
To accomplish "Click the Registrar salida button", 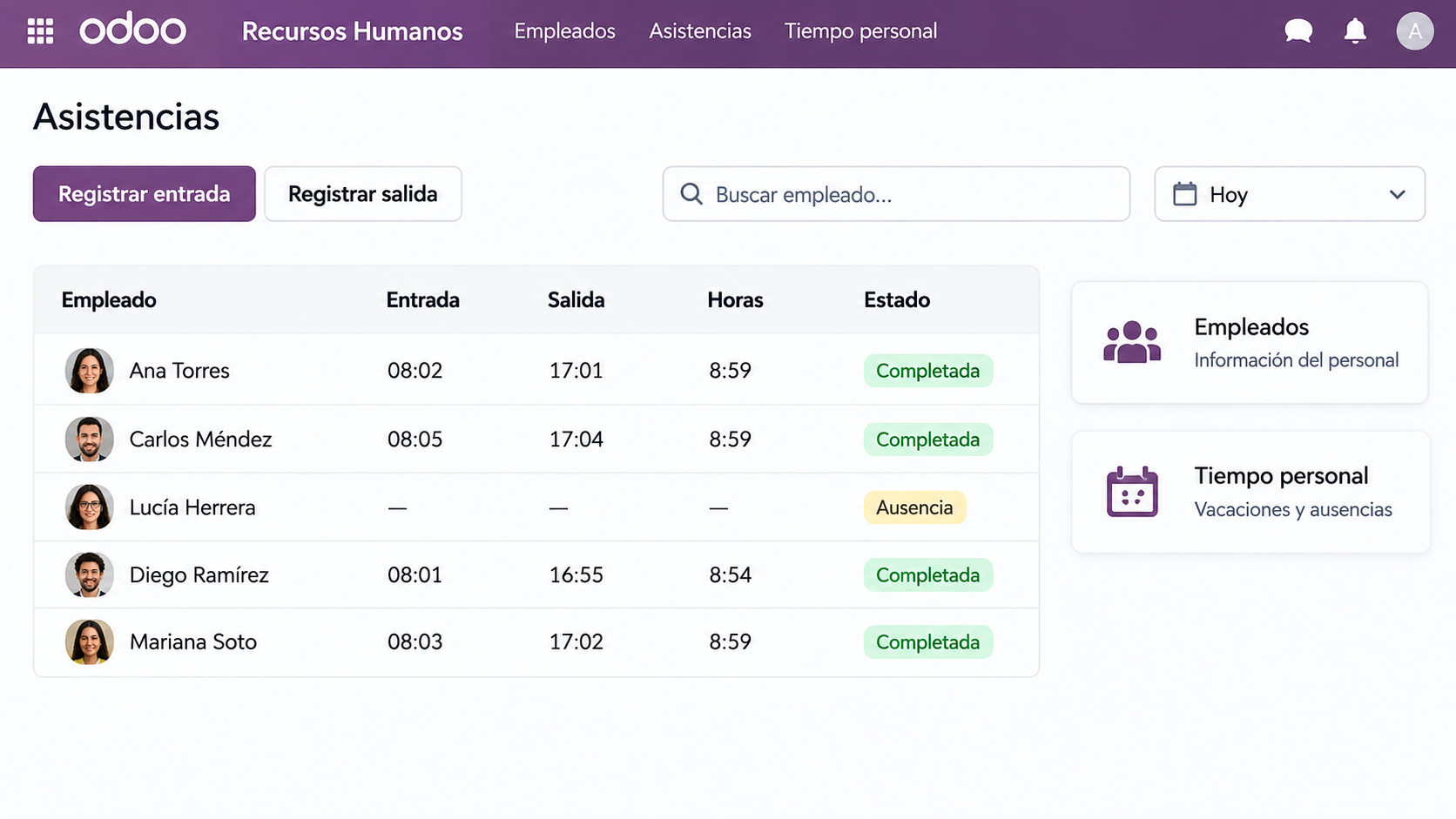I will tap(363, 193).
